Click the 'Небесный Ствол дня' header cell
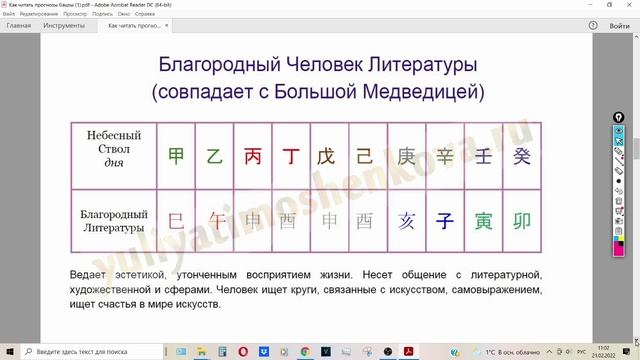The height and width of the screenshot is (360, 640). [x=114, y=156]
